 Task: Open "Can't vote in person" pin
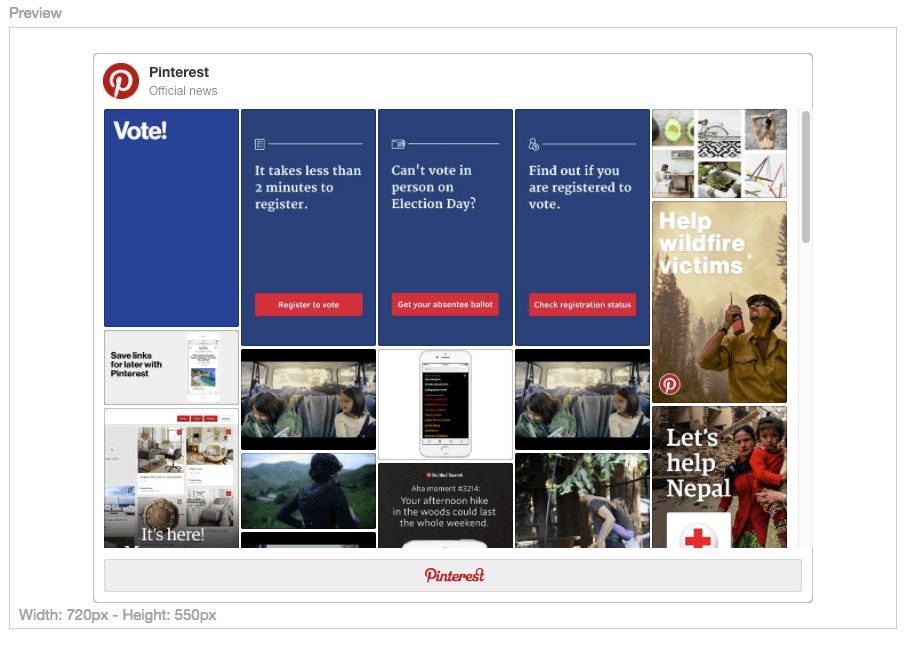[x=445, y=227]
